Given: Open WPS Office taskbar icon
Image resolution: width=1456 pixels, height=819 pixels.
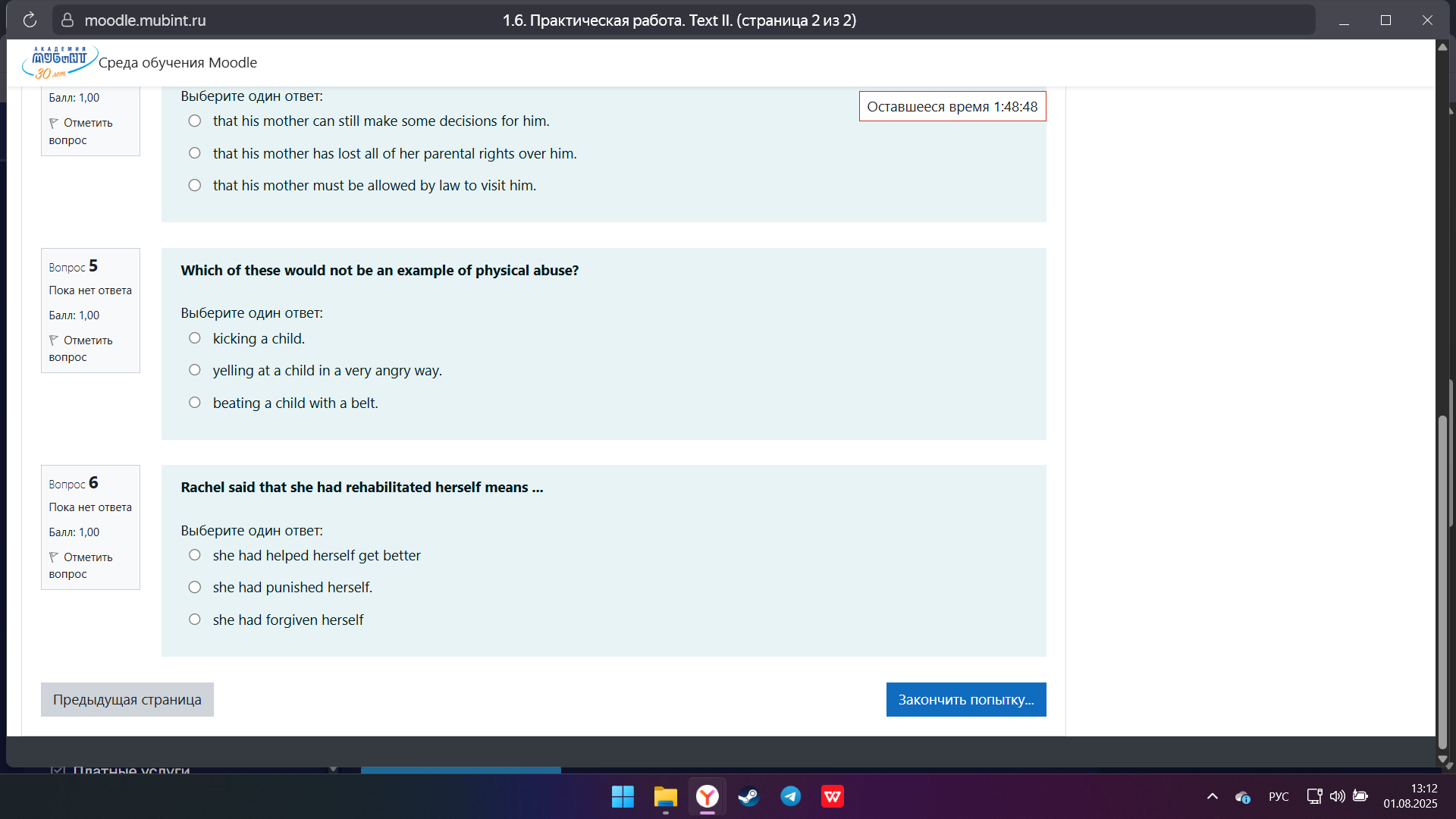Looking at the screenshot, I should point(833,796).
